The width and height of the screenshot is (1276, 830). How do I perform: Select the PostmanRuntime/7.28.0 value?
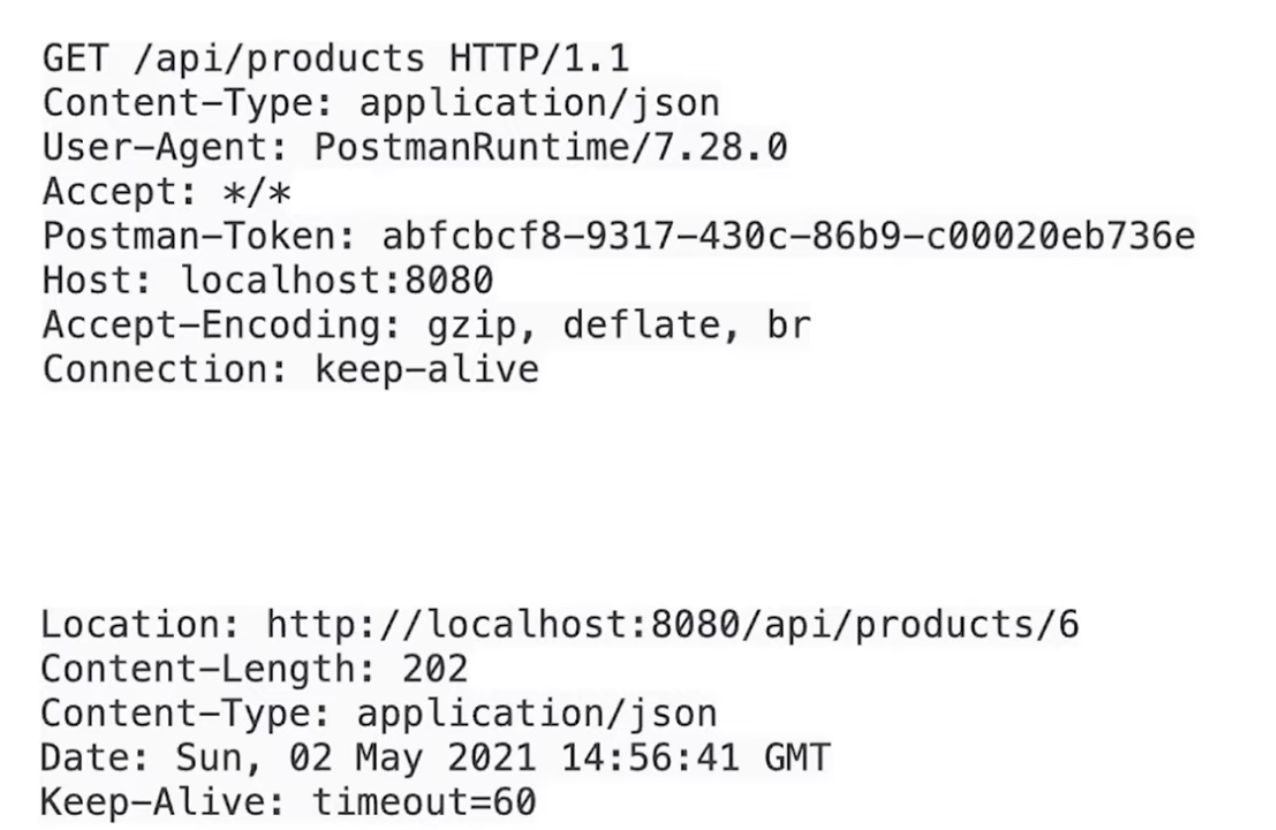551,147
